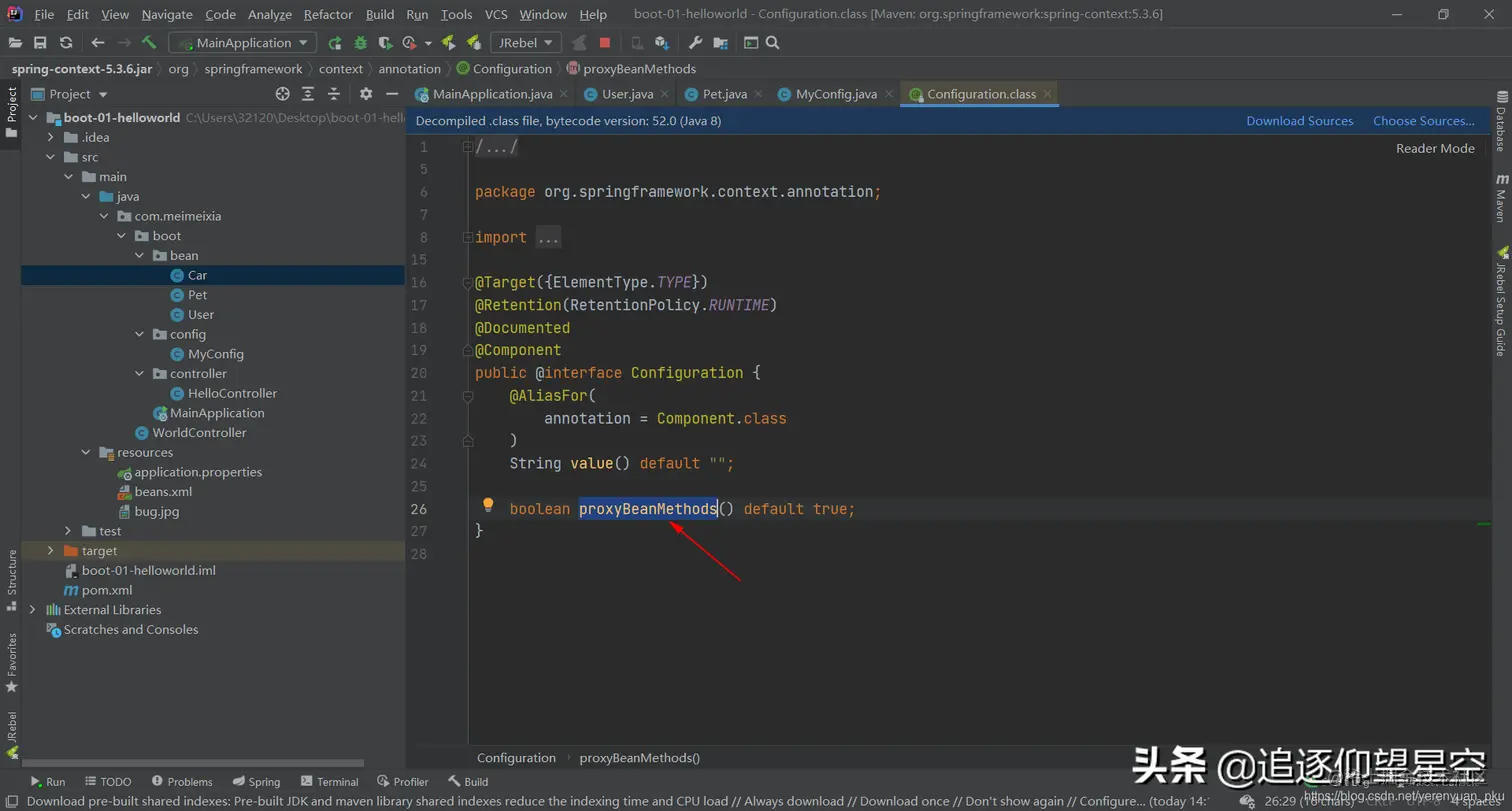
Task: Toggle Reader Mode in the editor
Action: pyautogui.click(x=1435, y=148)
